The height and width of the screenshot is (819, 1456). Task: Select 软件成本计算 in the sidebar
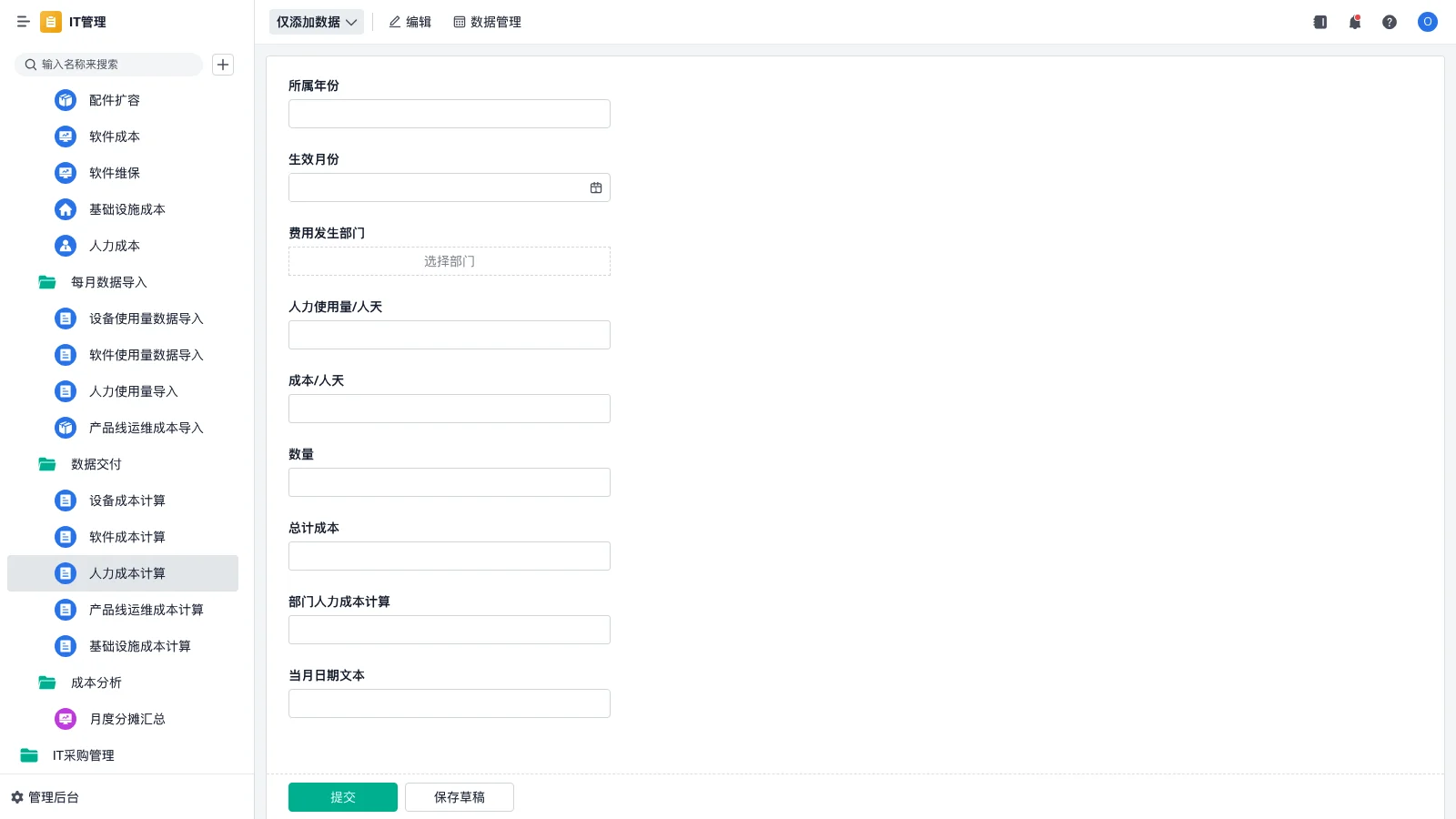pos(126,537)
